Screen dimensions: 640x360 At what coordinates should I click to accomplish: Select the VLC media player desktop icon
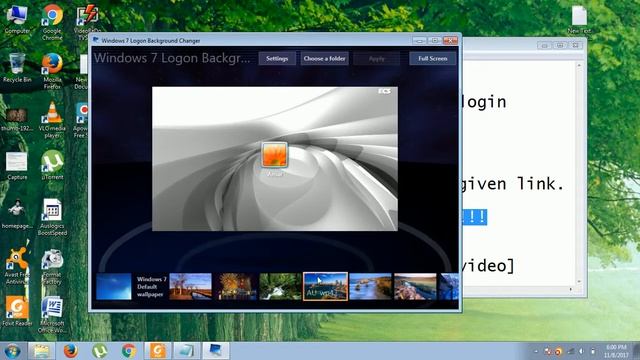[x=52, y=120]
